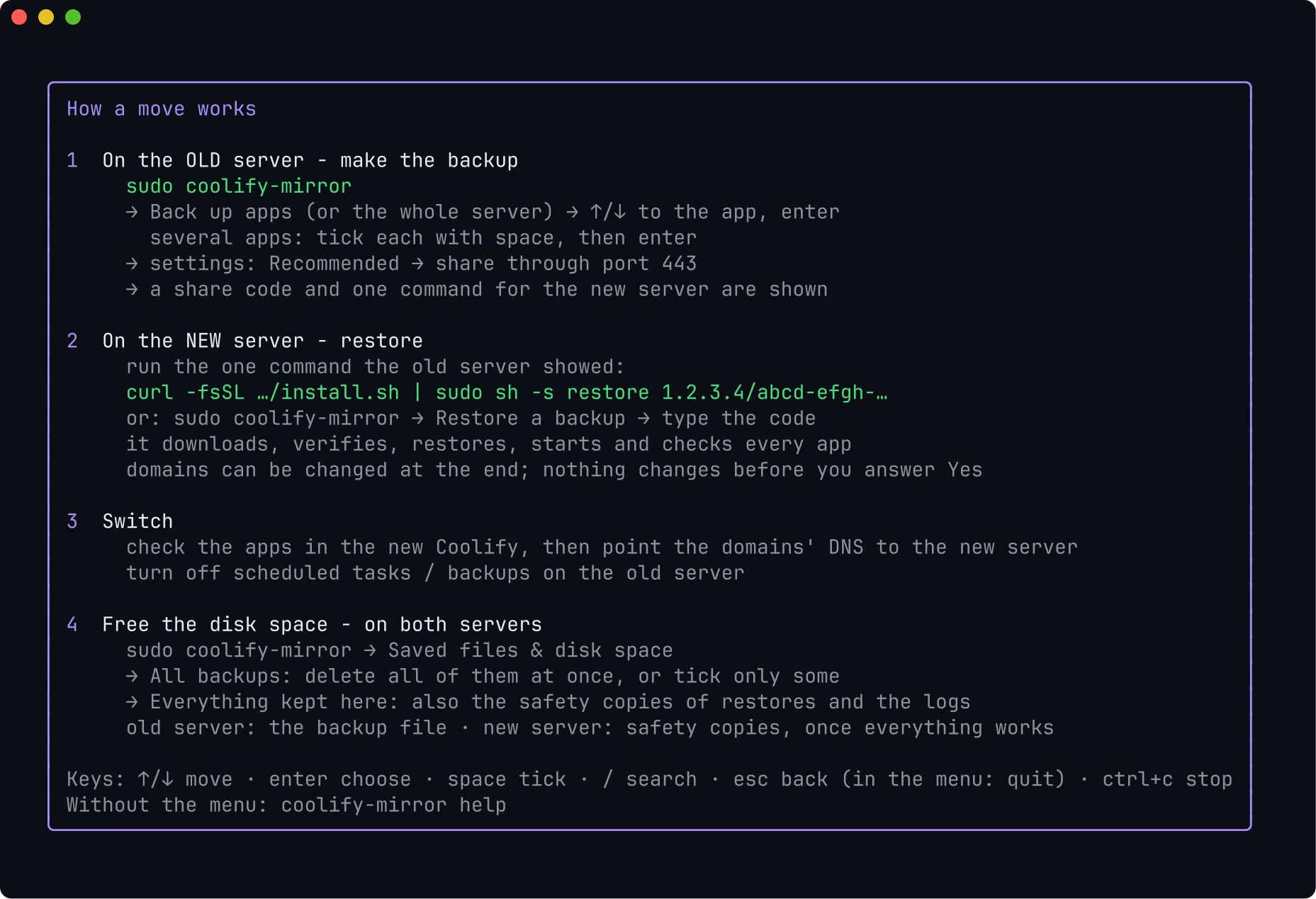Click the "Switch" step heading

pyautogui.click(x=137, y=521)
